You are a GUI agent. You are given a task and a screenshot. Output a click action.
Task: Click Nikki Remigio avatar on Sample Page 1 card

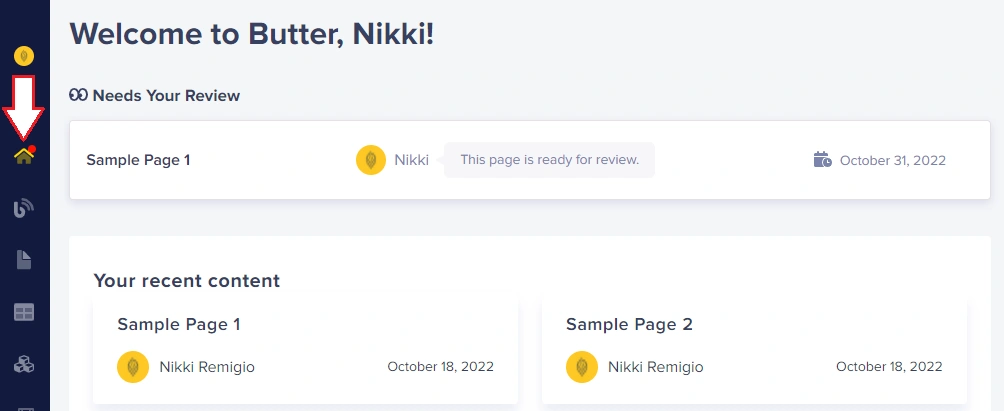pyautogui.click(x=133, y=367)
